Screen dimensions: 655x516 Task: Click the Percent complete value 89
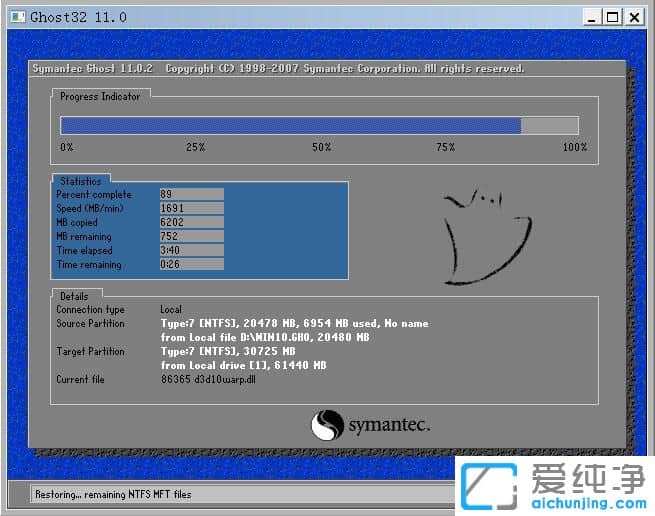tap(191, 194)
